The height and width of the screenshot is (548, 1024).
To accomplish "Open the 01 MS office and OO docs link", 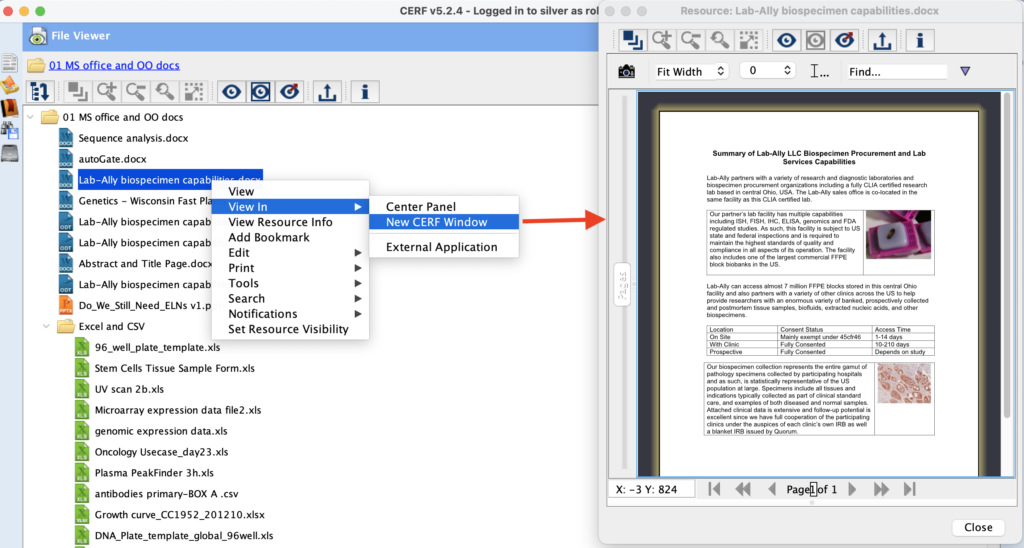I will [x=114, y=65].
